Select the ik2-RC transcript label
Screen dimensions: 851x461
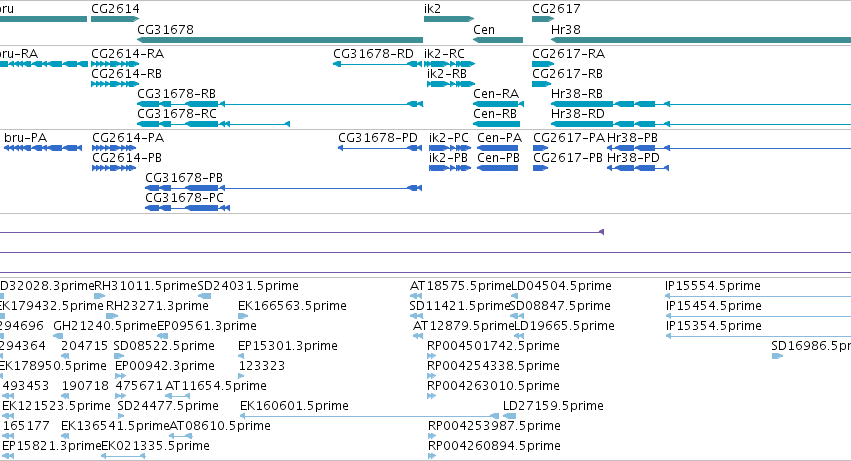point(444,53)
